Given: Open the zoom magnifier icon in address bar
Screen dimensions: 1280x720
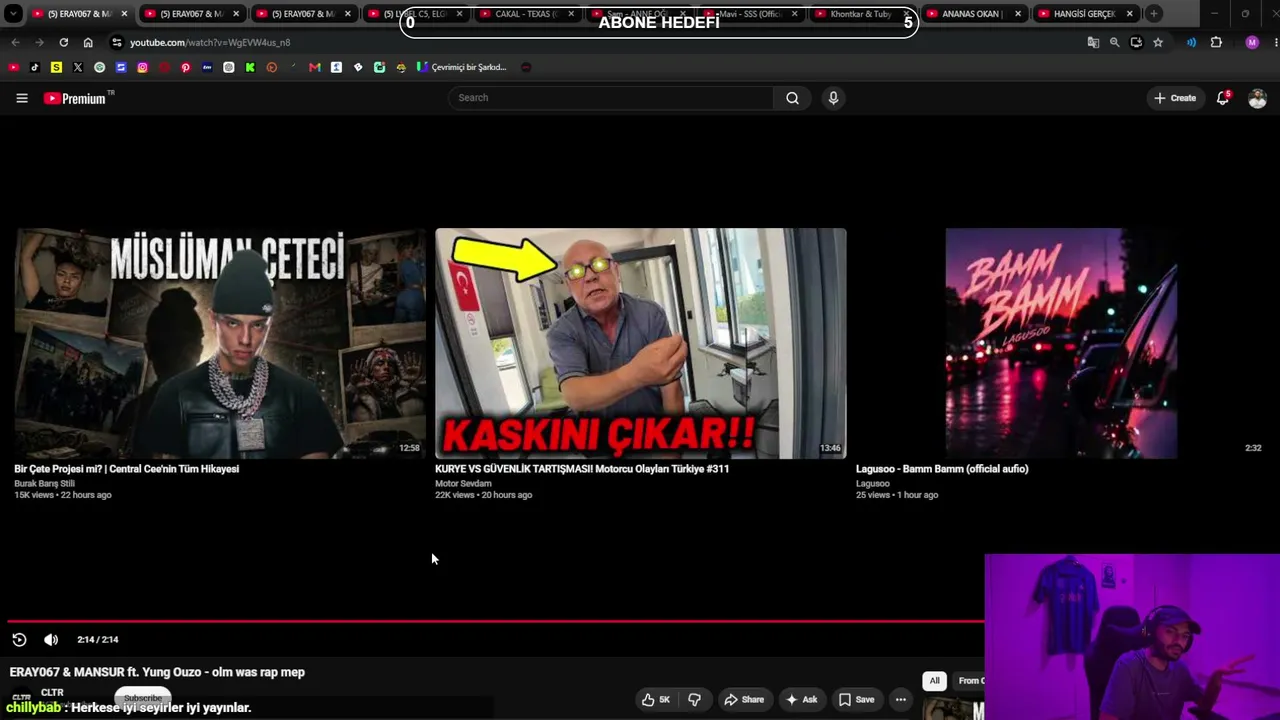Looking at the screenshot, I should 1114,43.
